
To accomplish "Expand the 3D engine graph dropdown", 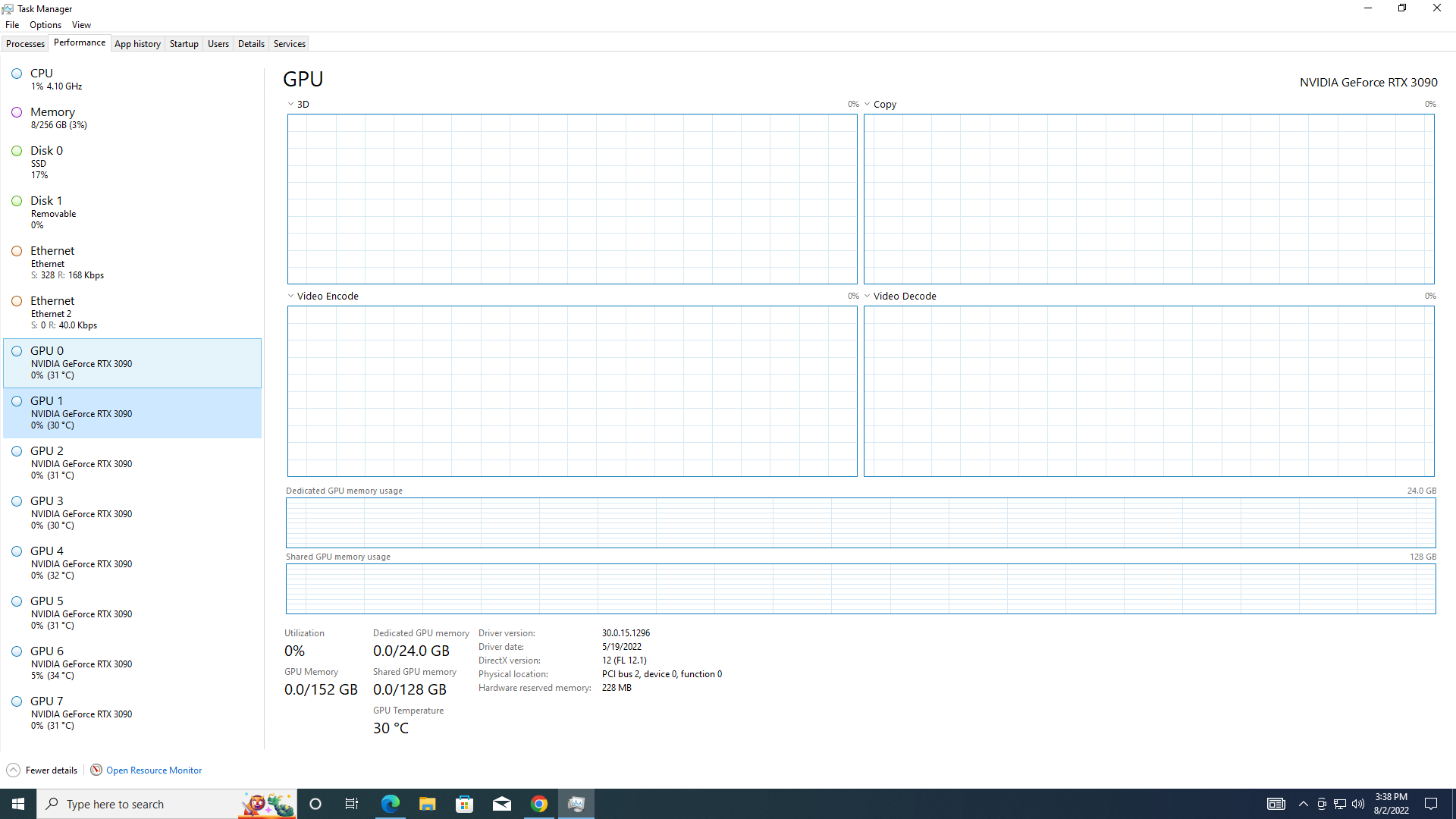I will tap(290, 105).
